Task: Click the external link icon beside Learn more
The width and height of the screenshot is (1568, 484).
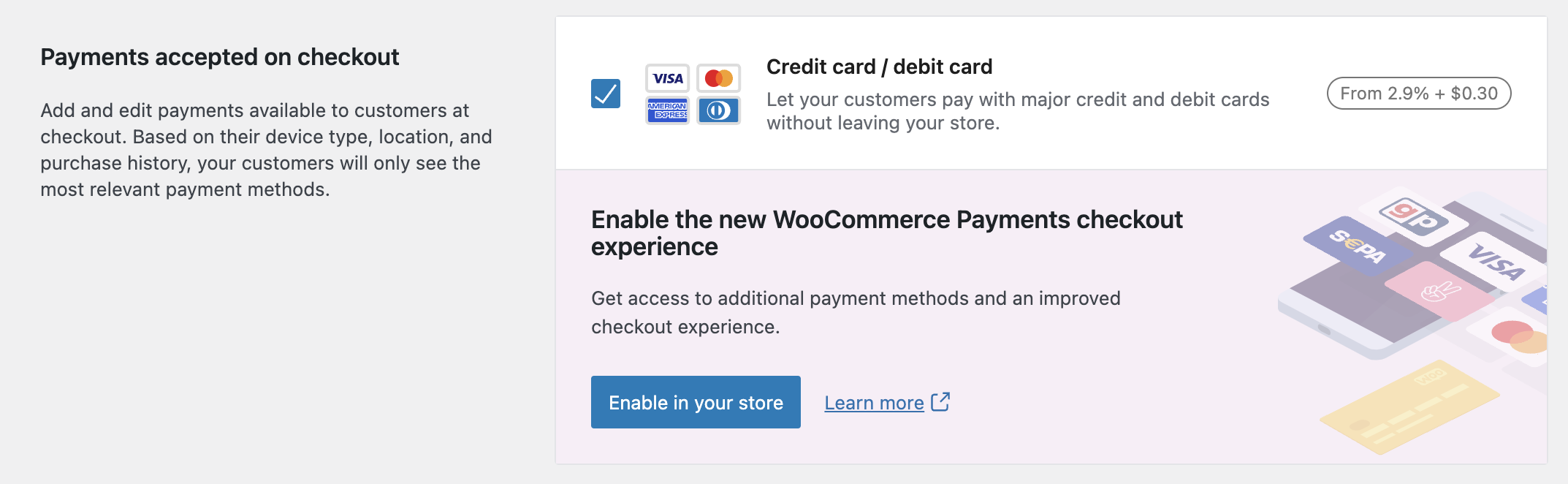Action: click(940, 401)
